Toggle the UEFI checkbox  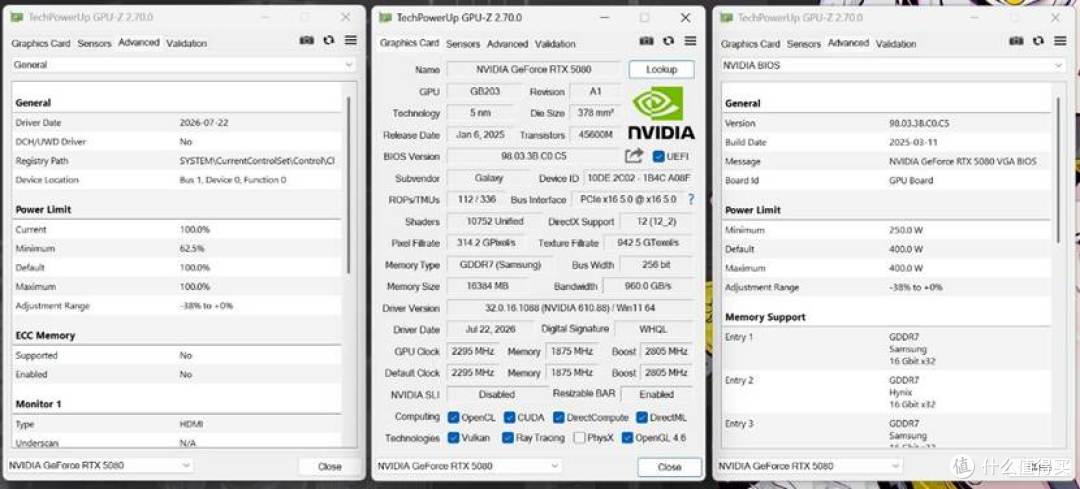coord(658,156)
